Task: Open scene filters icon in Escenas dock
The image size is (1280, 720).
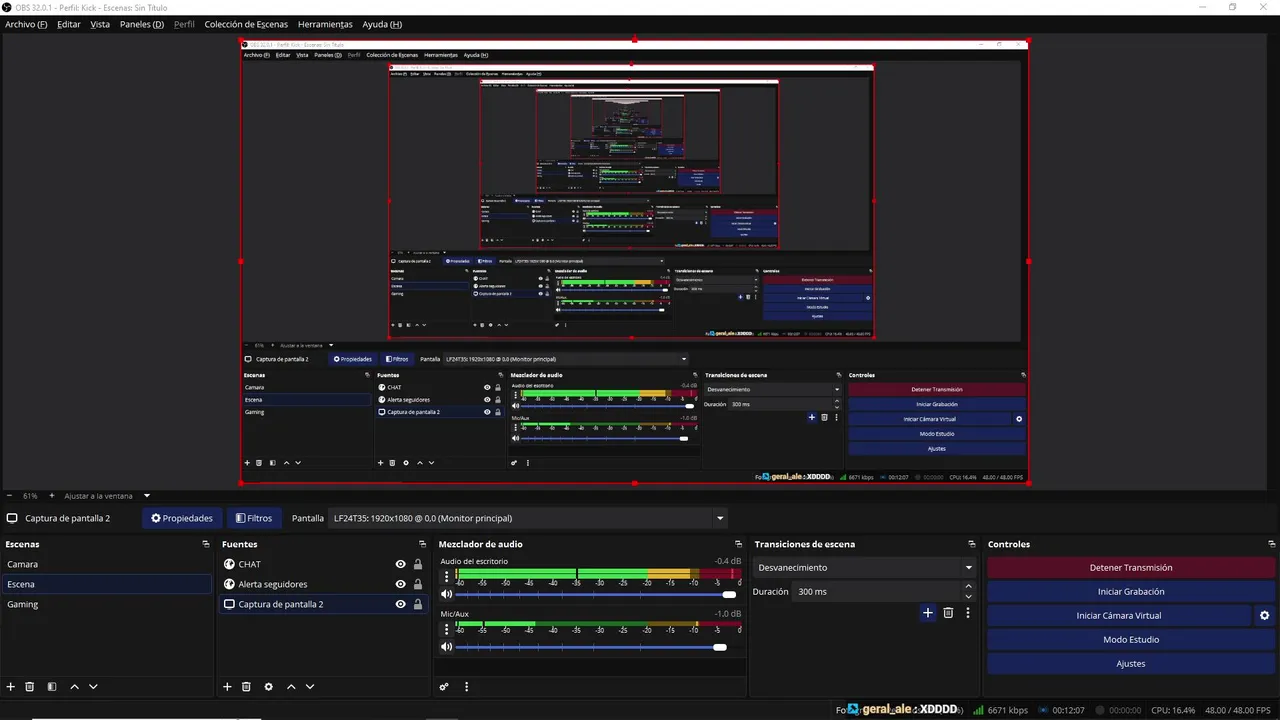Action: point(52,687)
